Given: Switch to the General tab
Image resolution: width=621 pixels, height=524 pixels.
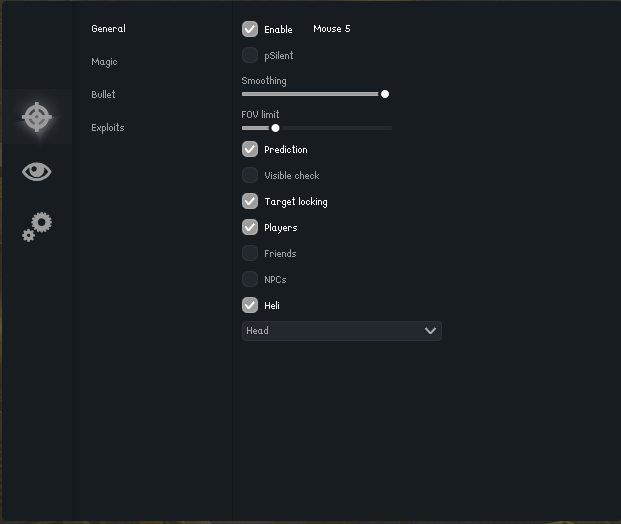Looking at the screenshot, I should coord(108,29).
